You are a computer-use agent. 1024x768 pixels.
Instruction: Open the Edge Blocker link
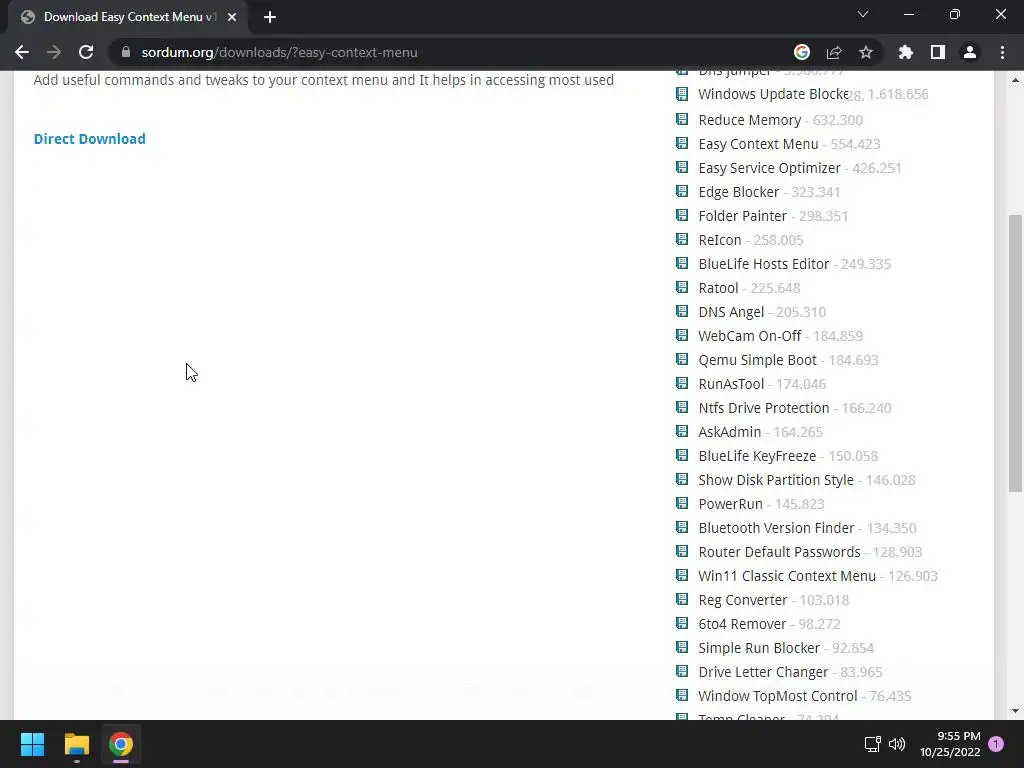738,193
